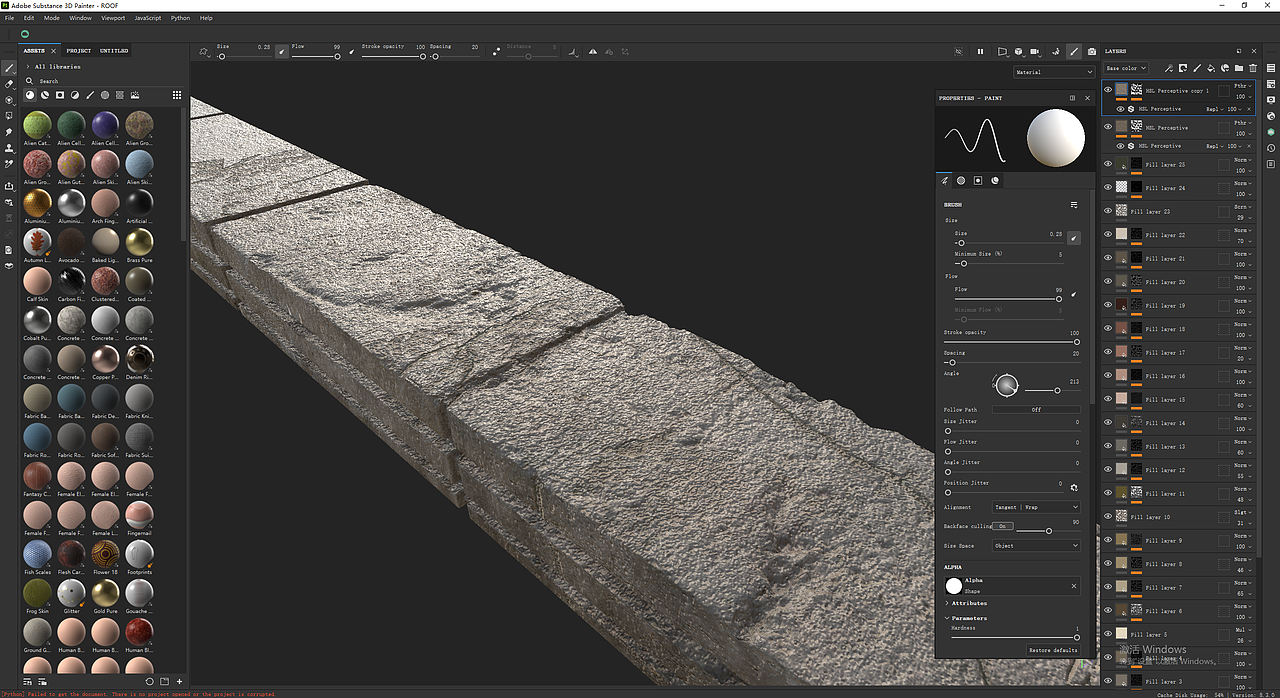Viewport: 1280px width, 698px height.
Task: Select the Clone stamp tool in left toolbar
Action: click(9, 148)
